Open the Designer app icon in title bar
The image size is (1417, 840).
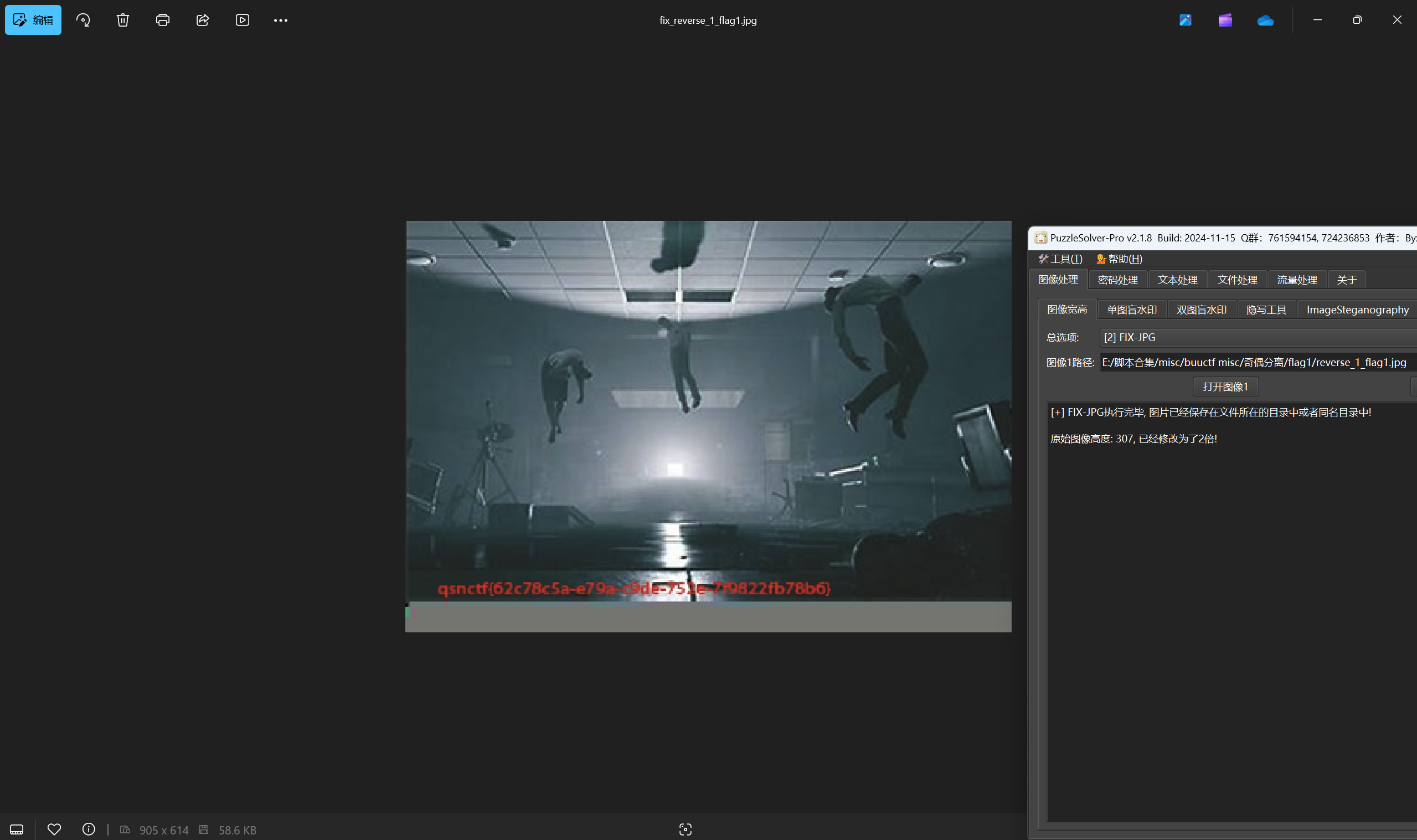(1186, 20)
